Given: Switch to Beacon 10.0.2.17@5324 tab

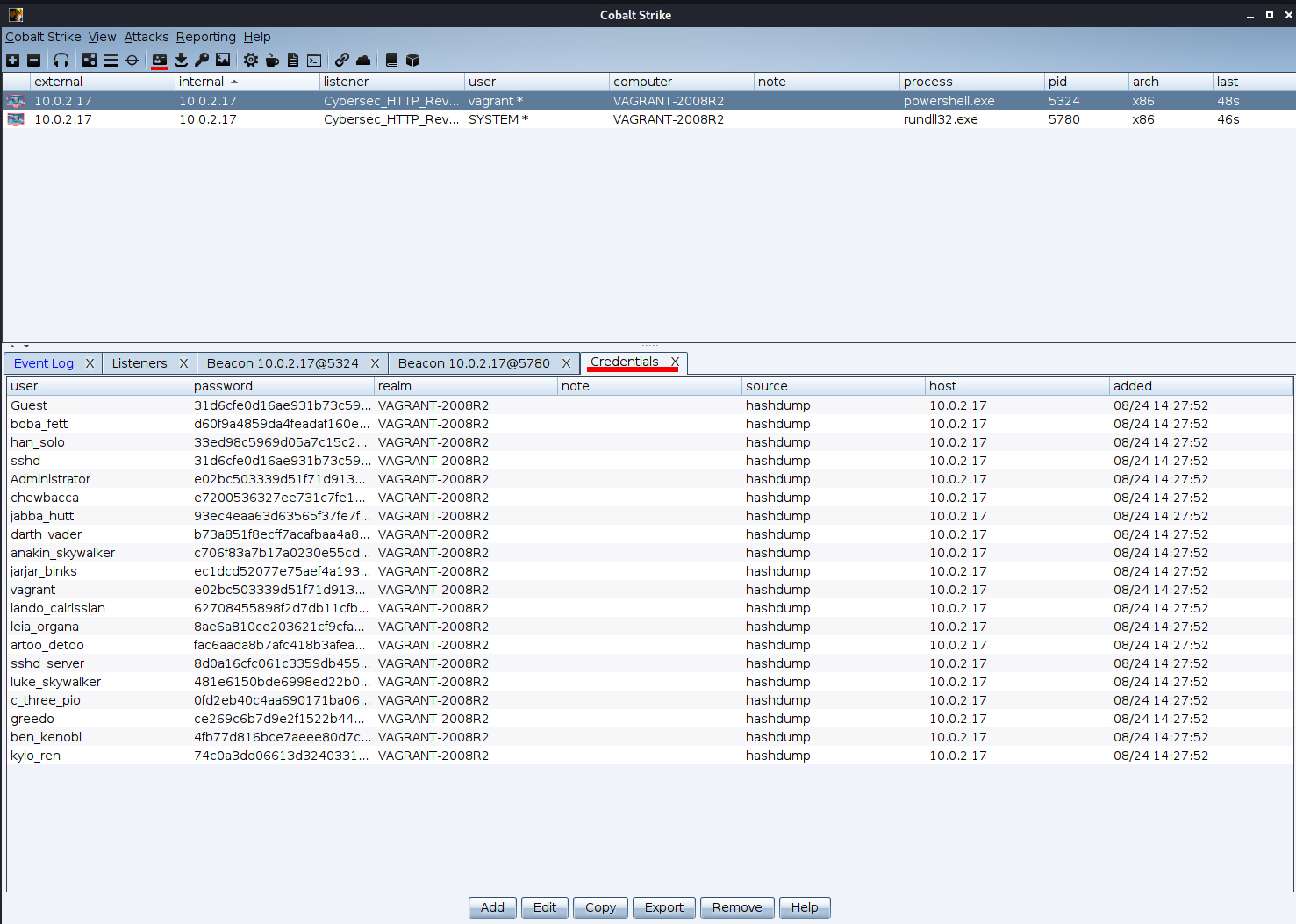Looking at the screenshot, I should tap(283, 363).
